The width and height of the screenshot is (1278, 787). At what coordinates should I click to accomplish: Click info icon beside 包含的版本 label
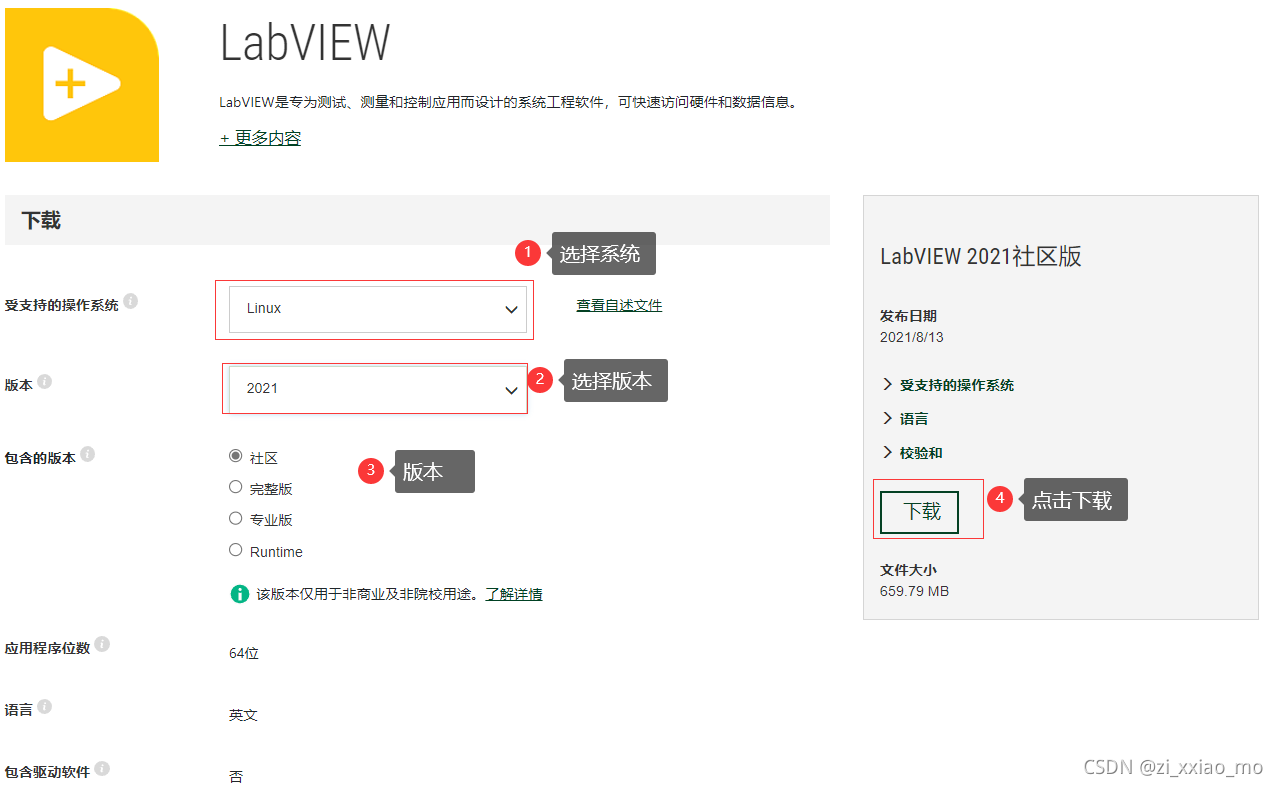click(88, 454)
